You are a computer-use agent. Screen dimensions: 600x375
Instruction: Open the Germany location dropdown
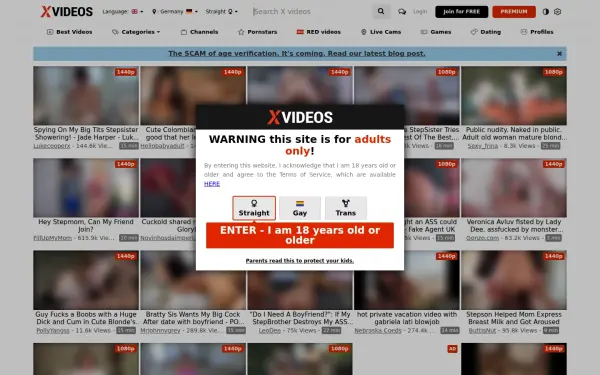(175, 11)
